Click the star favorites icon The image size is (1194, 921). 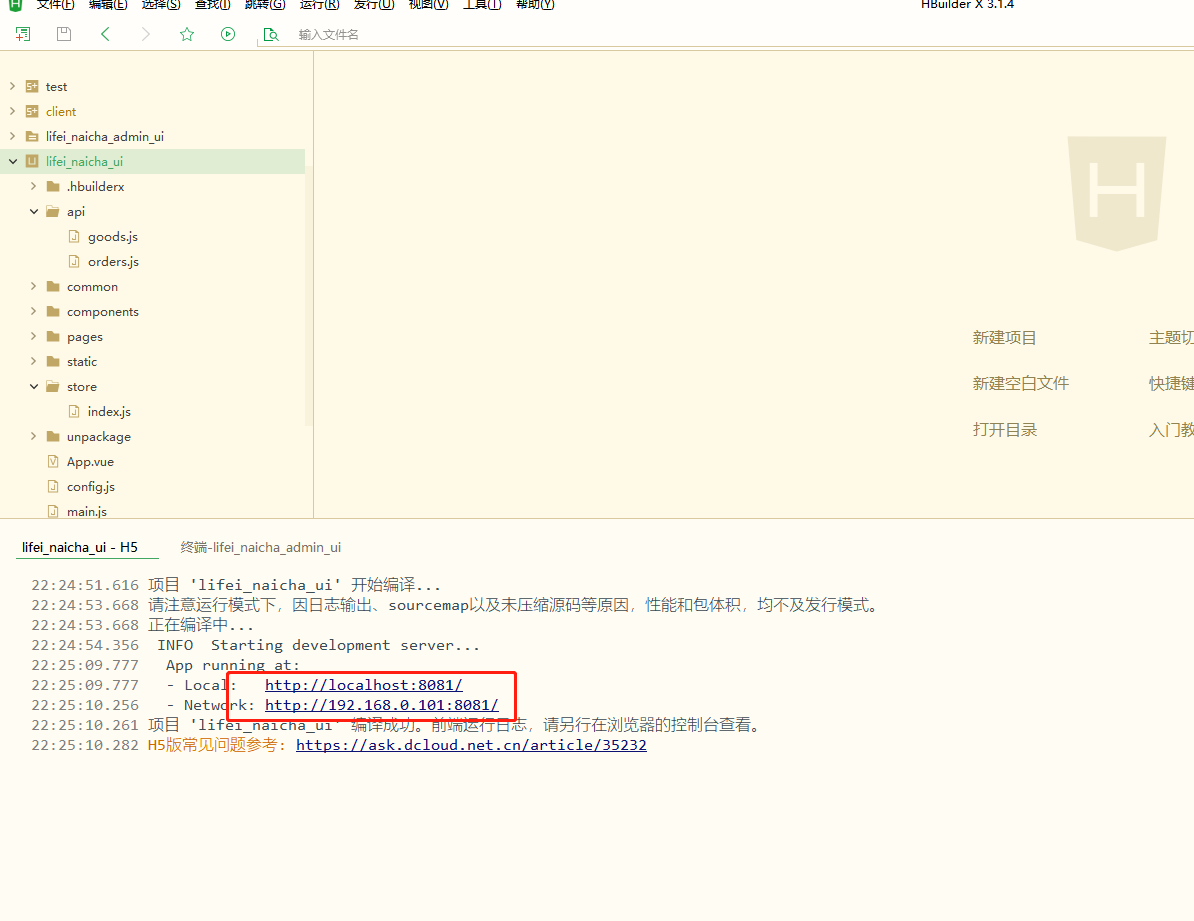tap(187, 33)
